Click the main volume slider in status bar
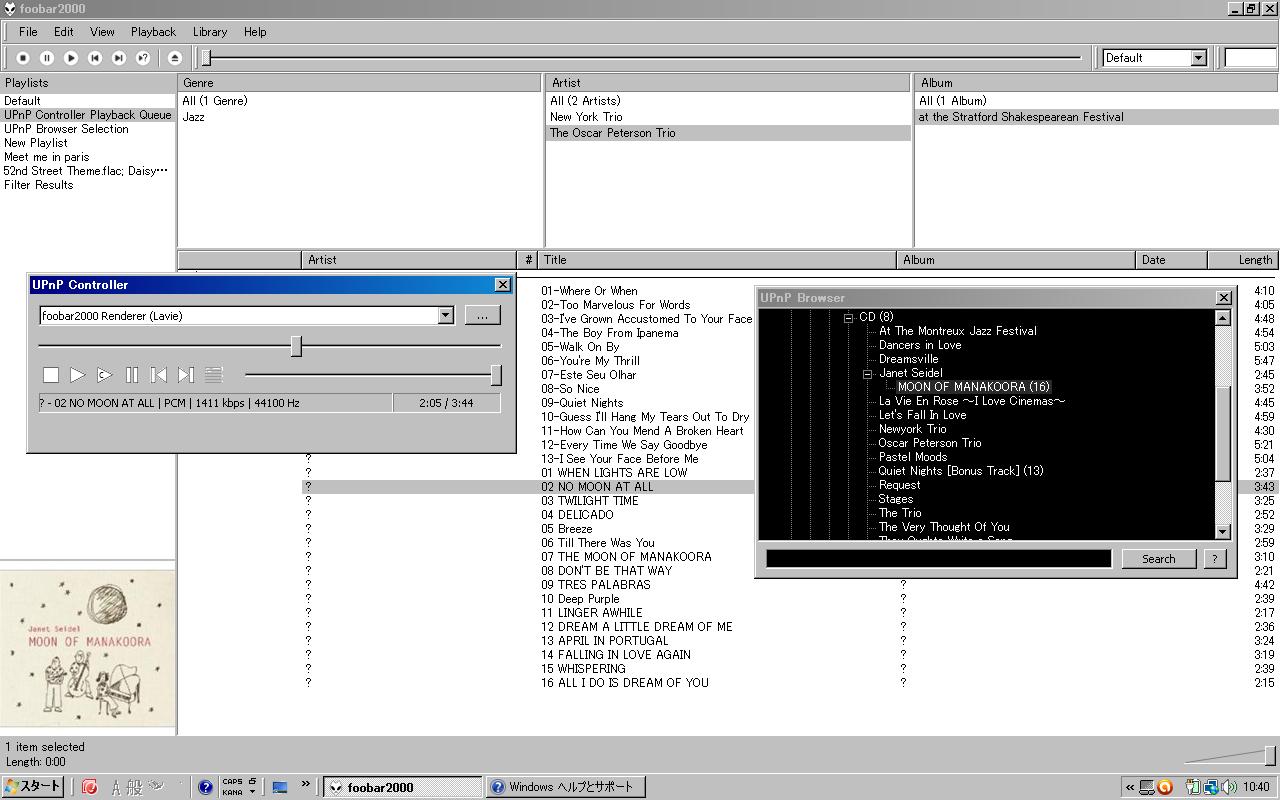 [1270, 755]
